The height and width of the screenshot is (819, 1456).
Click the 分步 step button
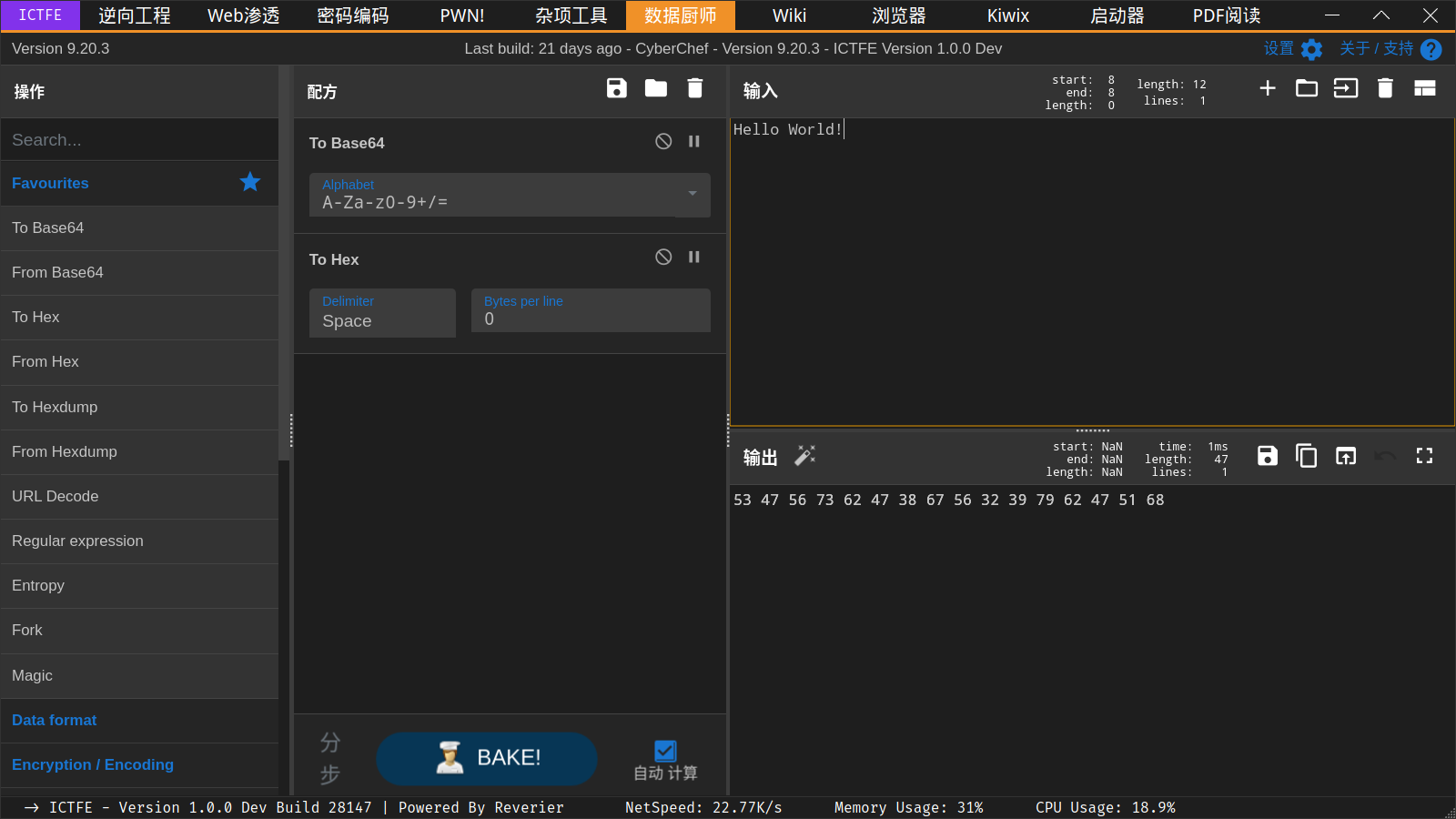tap(330, 758)
